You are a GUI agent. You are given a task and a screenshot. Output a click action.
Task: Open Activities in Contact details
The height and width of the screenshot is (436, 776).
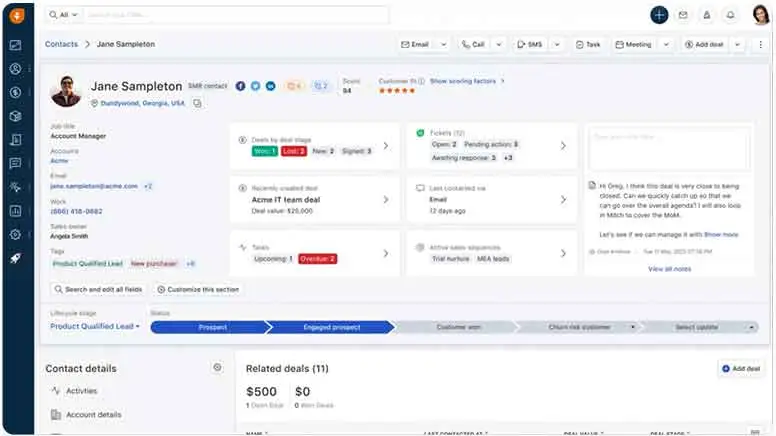tap(82, 391)
